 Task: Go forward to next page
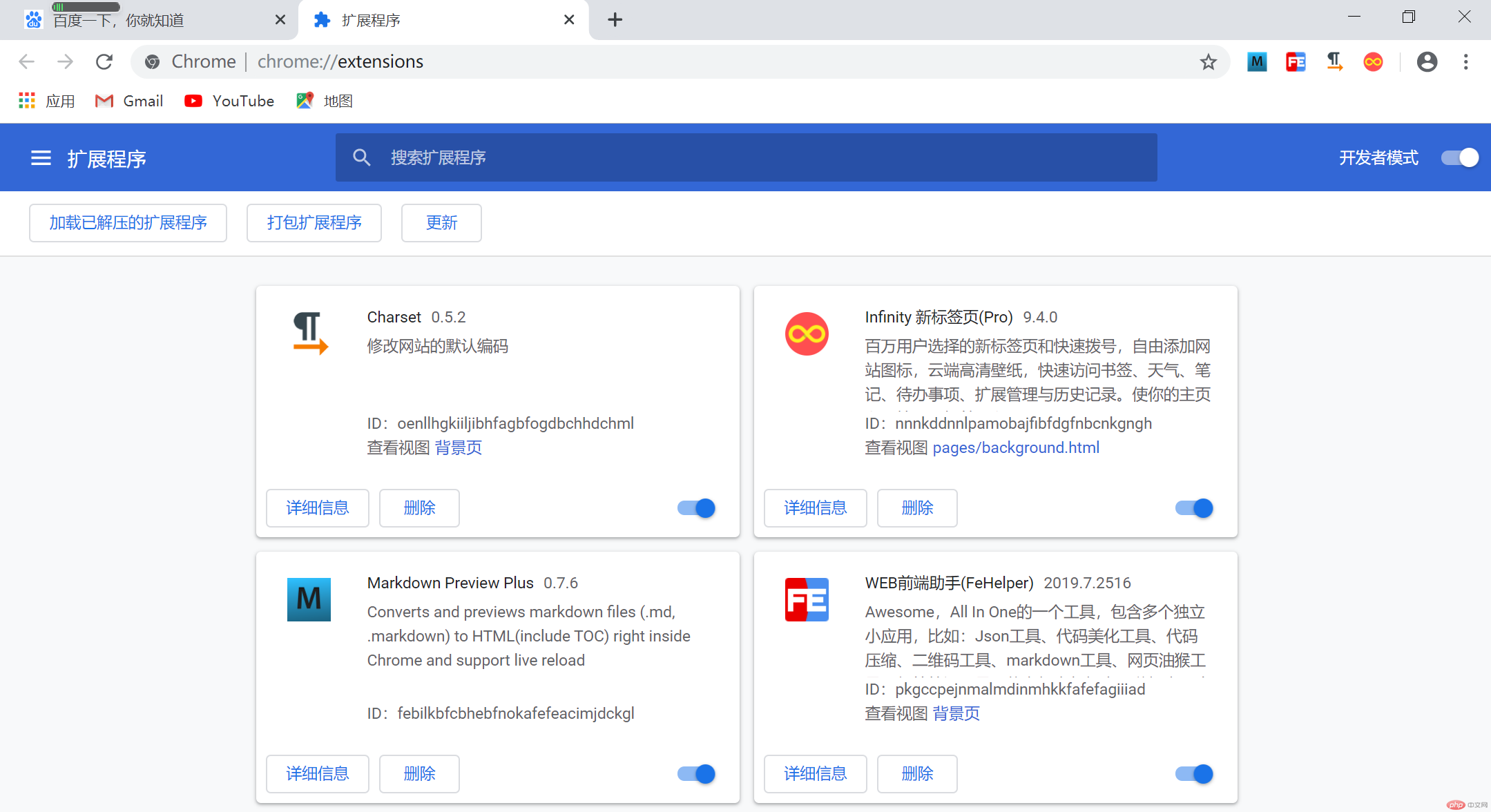tap(65, 62)
